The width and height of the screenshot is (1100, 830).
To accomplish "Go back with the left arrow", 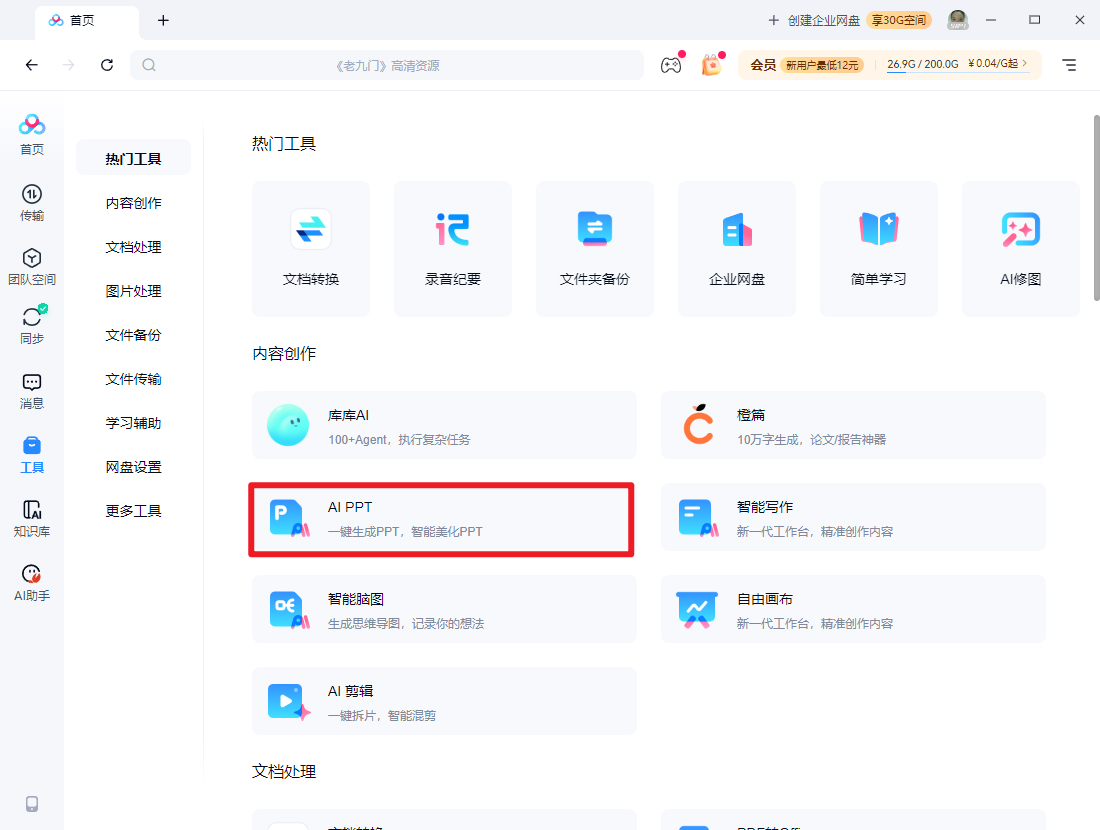I will [x=32, y=65].
